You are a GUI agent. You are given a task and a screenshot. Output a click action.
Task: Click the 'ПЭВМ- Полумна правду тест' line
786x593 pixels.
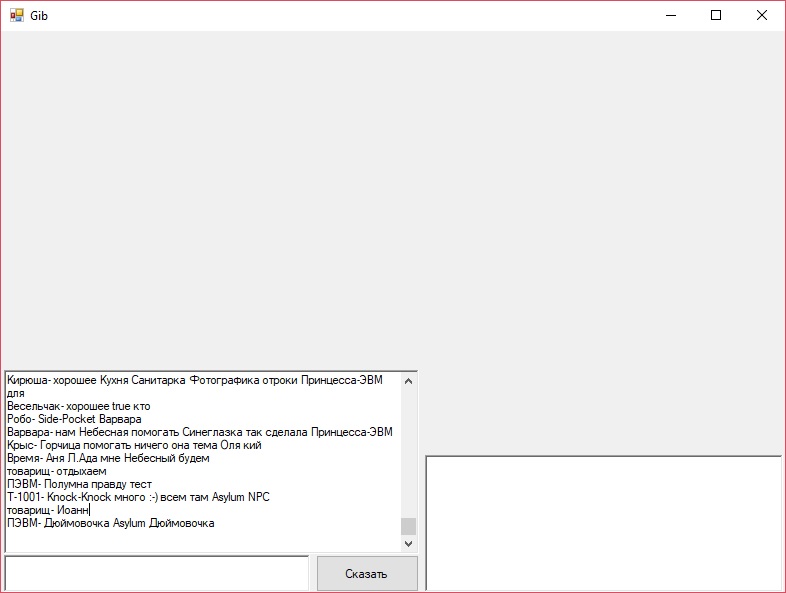pos(79,484)
